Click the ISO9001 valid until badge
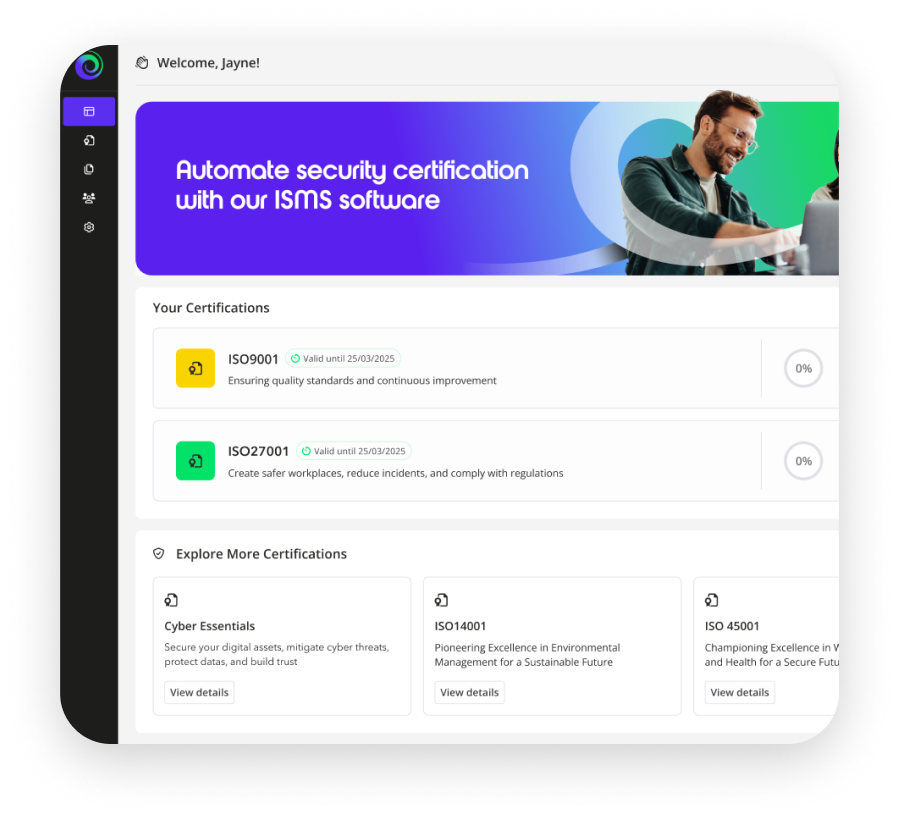The width and height of the screenshot is (899, 819). tap(343, 358)
